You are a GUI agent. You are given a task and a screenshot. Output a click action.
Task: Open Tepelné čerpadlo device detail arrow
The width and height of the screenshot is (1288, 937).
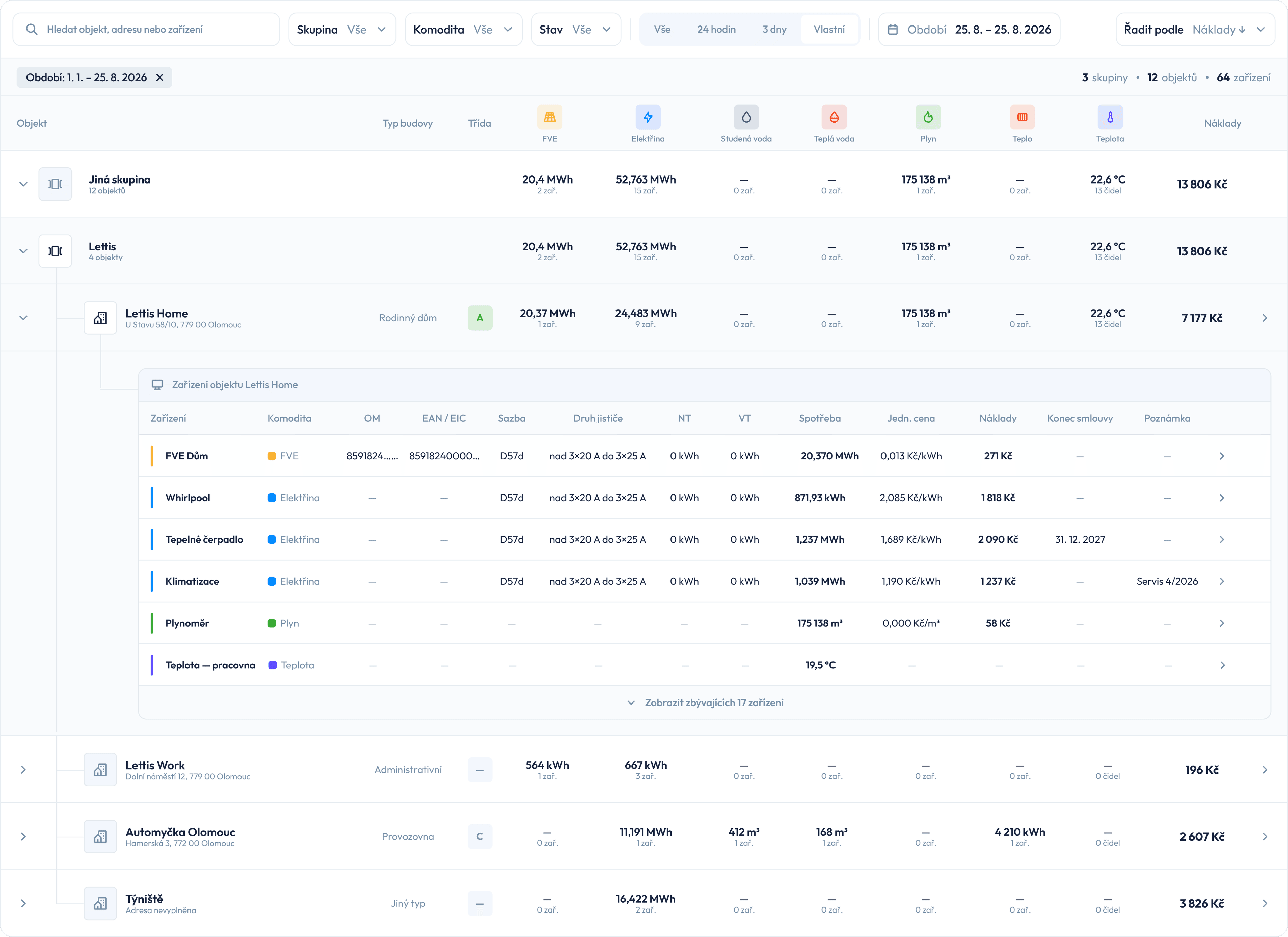tap(1222, 539)
